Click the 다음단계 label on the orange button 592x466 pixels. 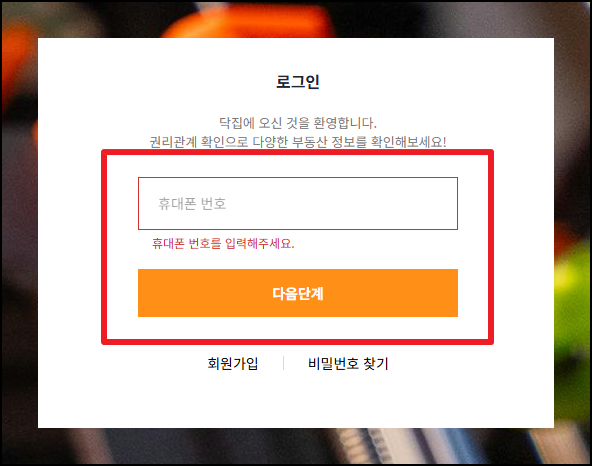[298, 293]
